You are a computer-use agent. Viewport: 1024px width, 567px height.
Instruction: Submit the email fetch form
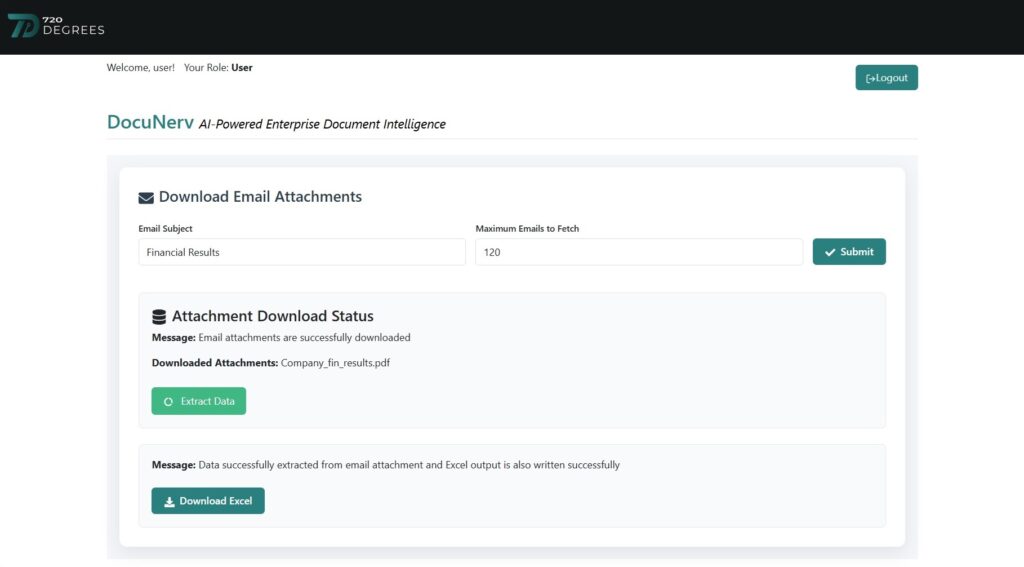(x=849, y=252)
